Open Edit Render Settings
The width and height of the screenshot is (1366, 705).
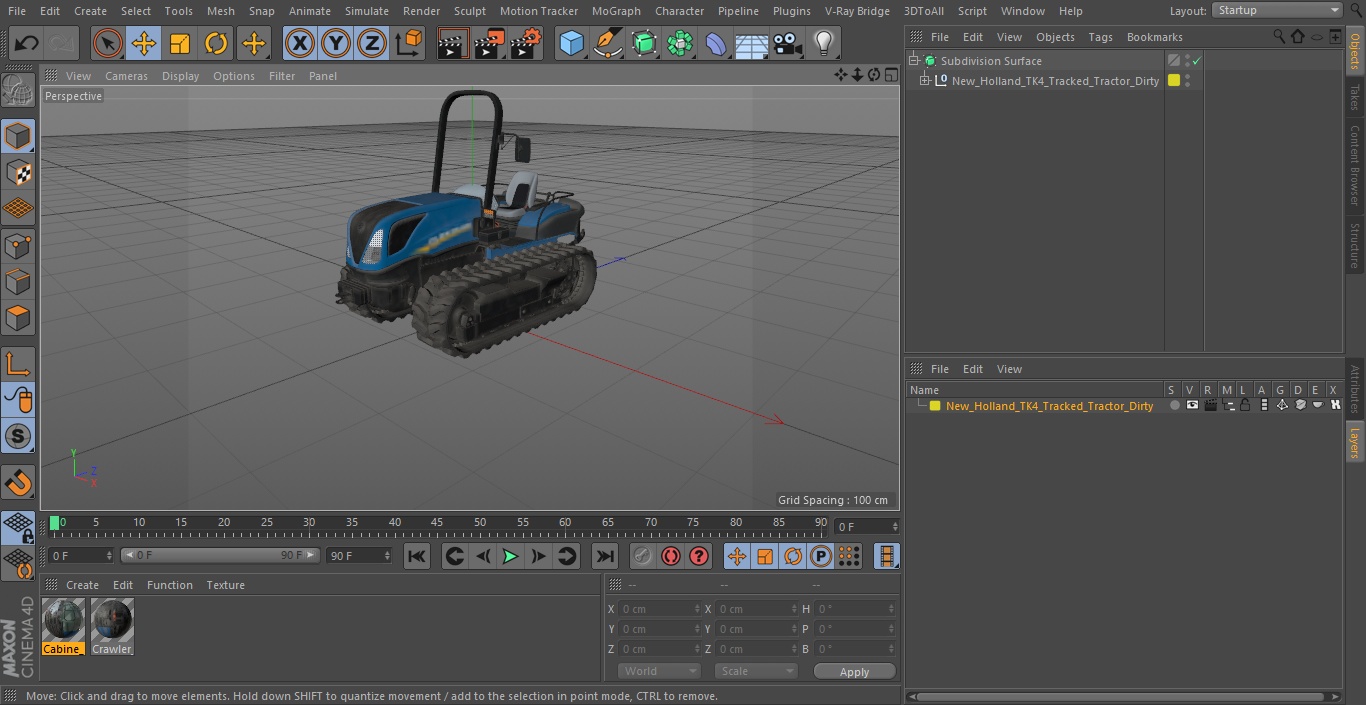(526, 43)
